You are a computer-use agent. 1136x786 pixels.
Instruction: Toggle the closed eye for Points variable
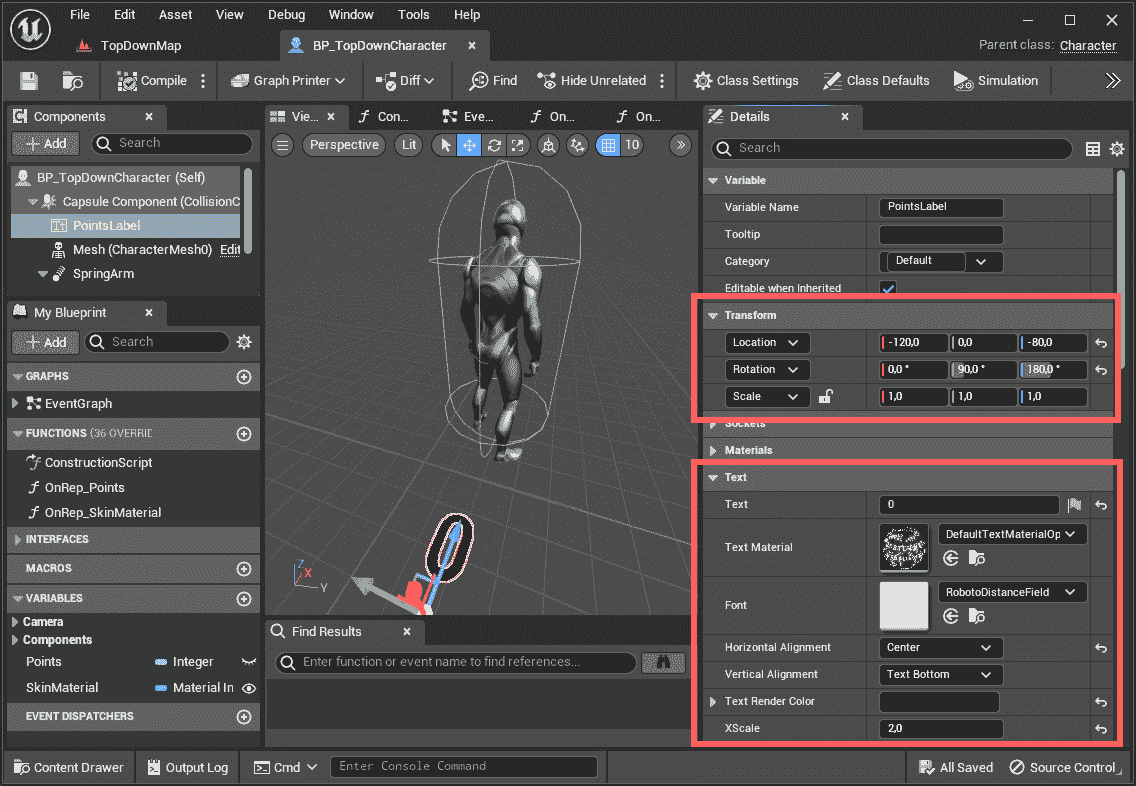[x=248, y=661]
